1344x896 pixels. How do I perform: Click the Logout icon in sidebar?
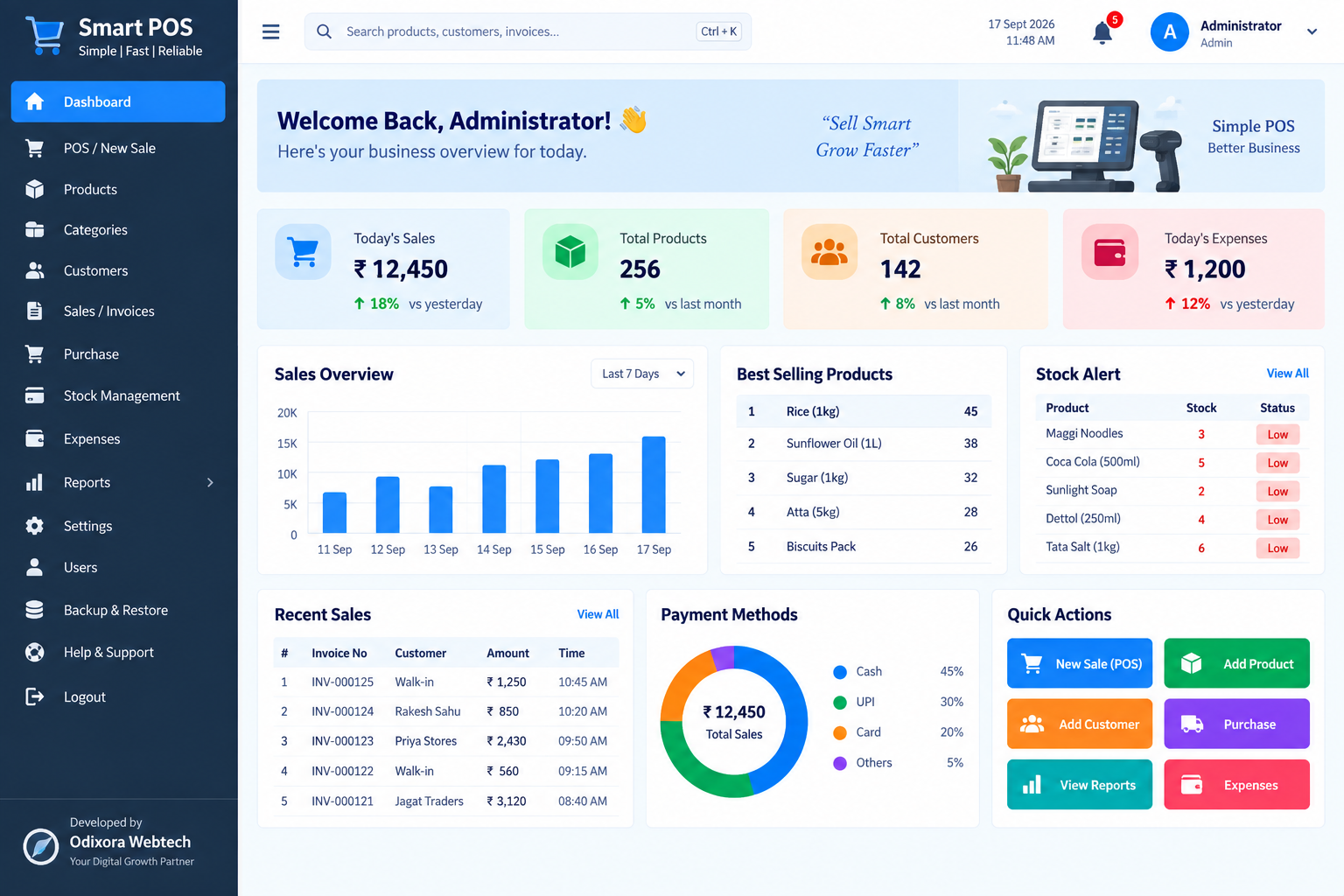(35, 696)
